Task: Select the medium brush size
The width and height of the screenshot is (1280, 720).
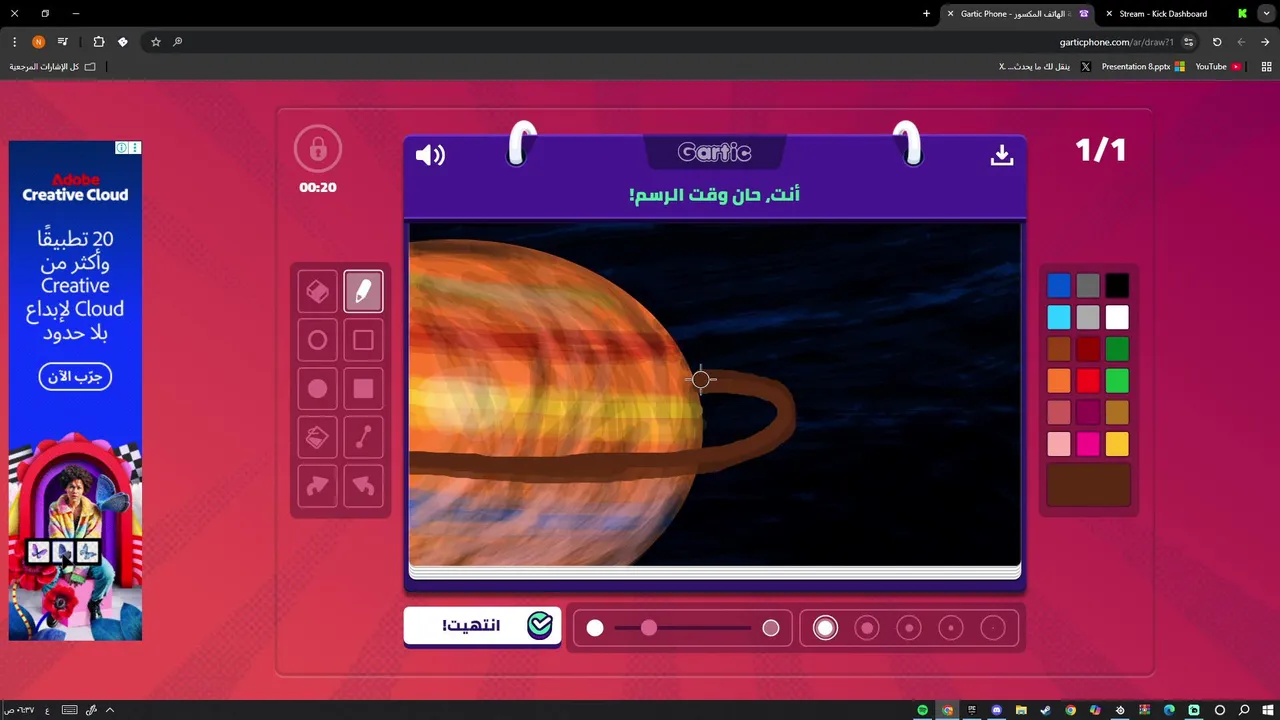Action: 909,628
